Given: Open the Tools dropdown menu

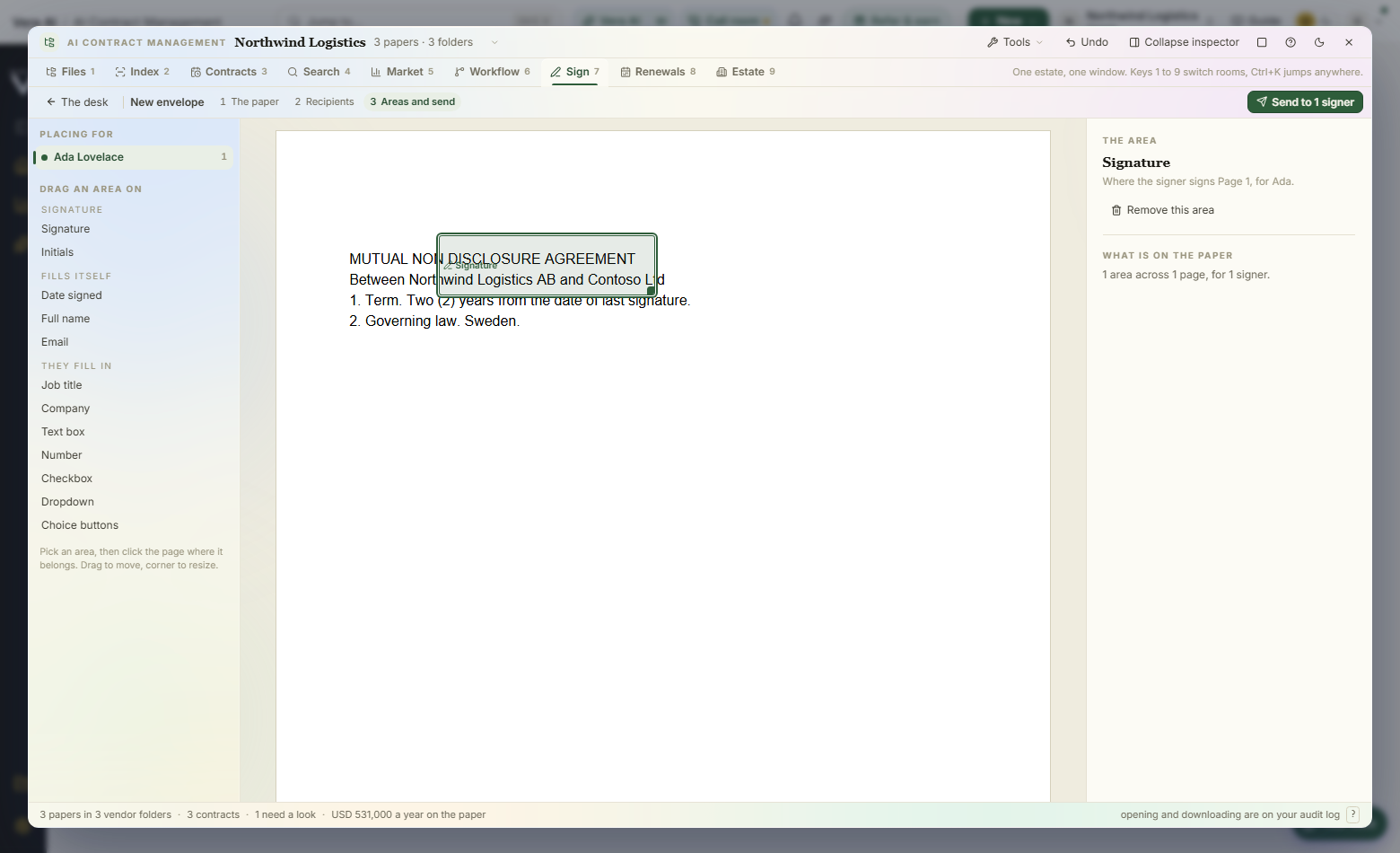Looking at the screenshot, I should point(1015,42).
